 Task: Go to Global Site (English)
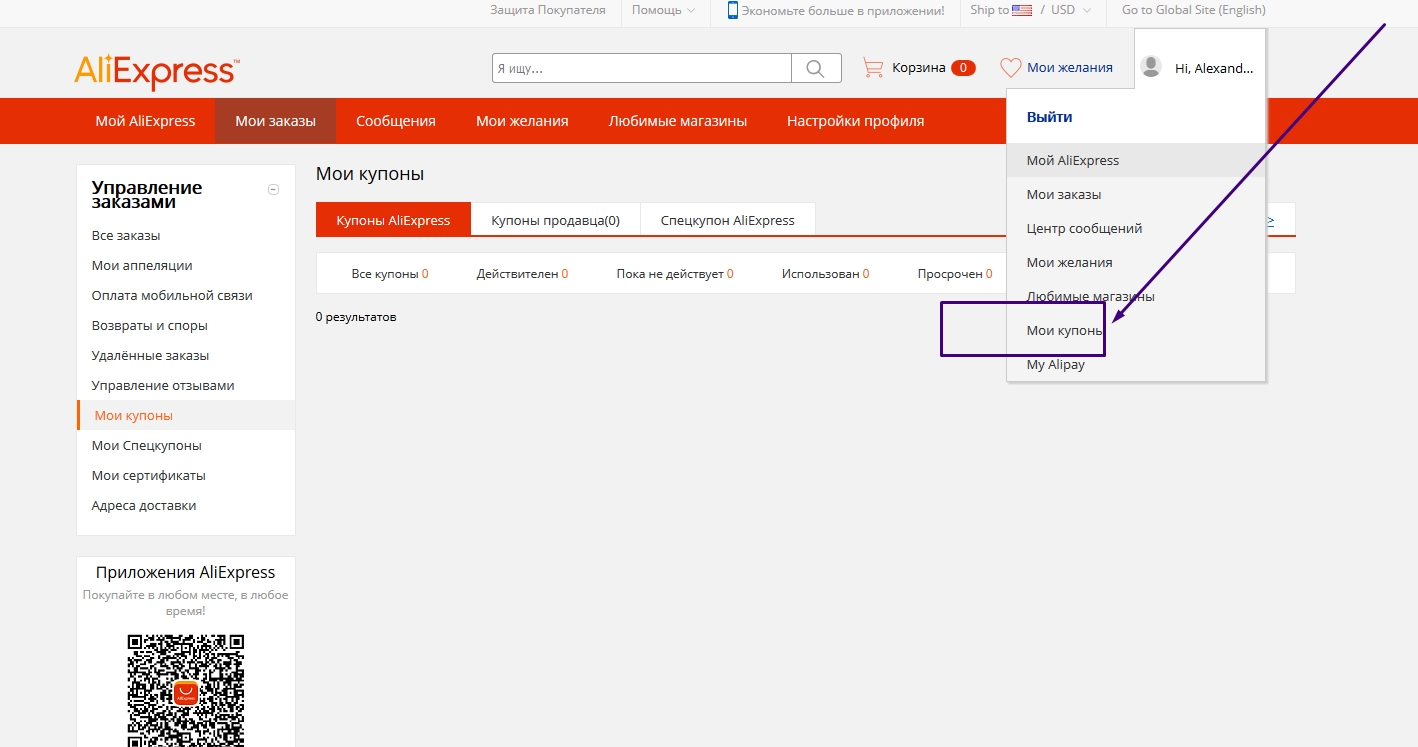tap(1193, 10)
